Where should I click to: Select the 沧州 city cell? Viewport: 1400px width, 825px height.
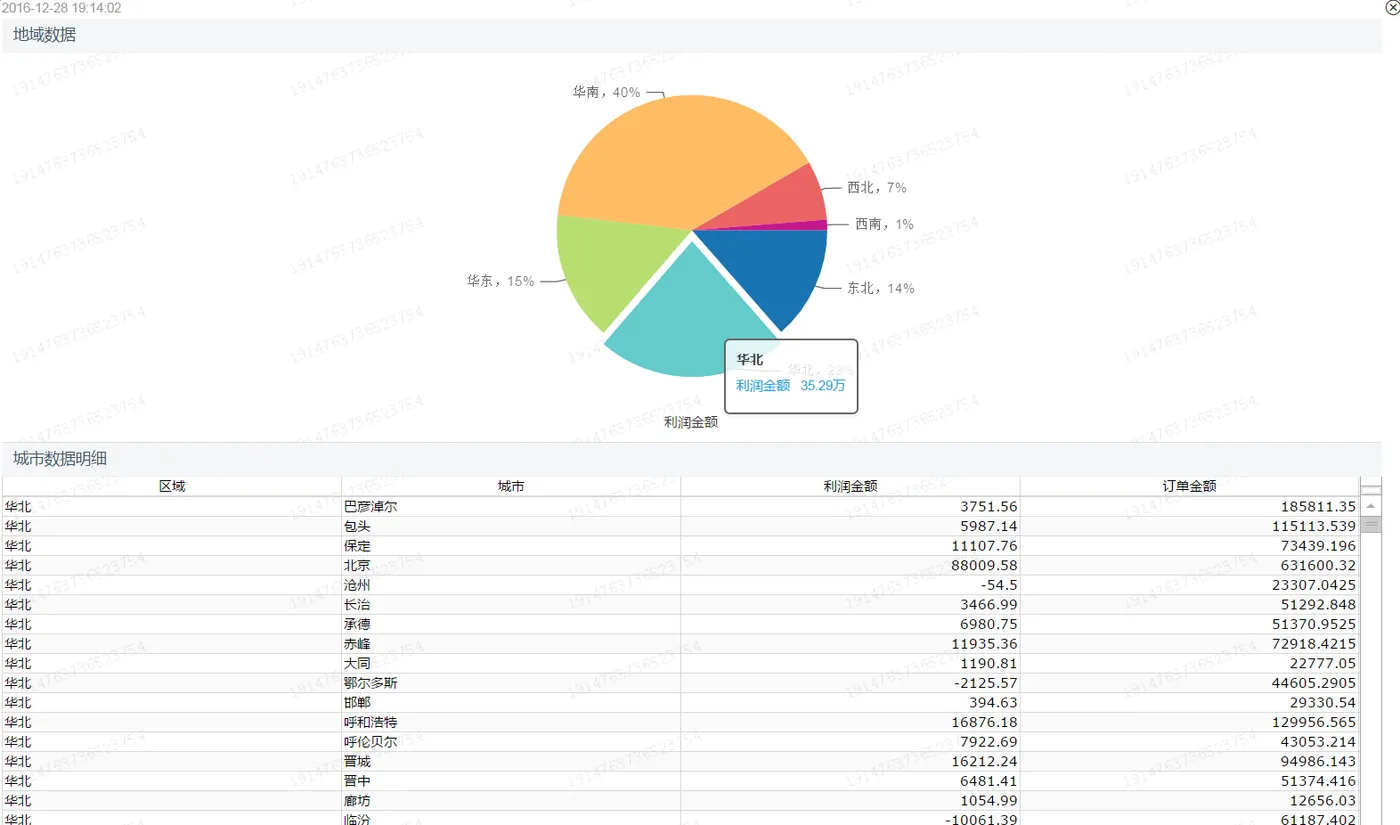(511, 585)
